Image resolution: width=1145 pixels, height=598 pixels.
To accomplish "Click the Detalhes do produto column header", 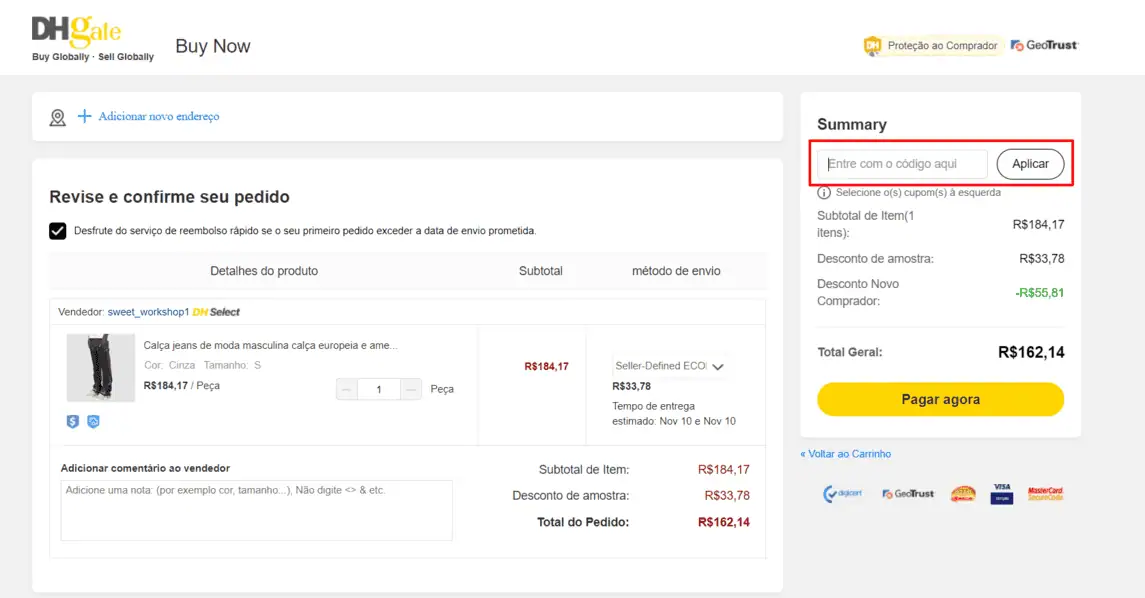I will click(264, 271).
